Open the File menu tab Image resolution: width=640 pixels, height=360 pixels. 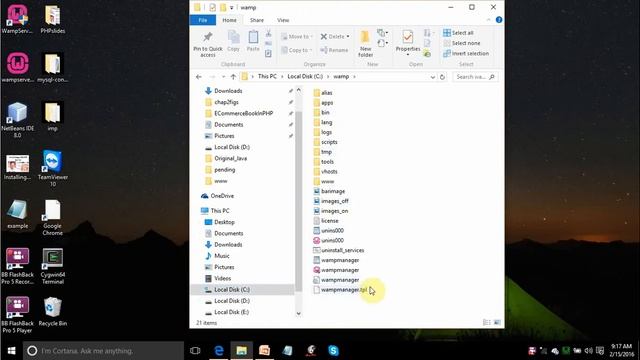click(x=203, y=20)
